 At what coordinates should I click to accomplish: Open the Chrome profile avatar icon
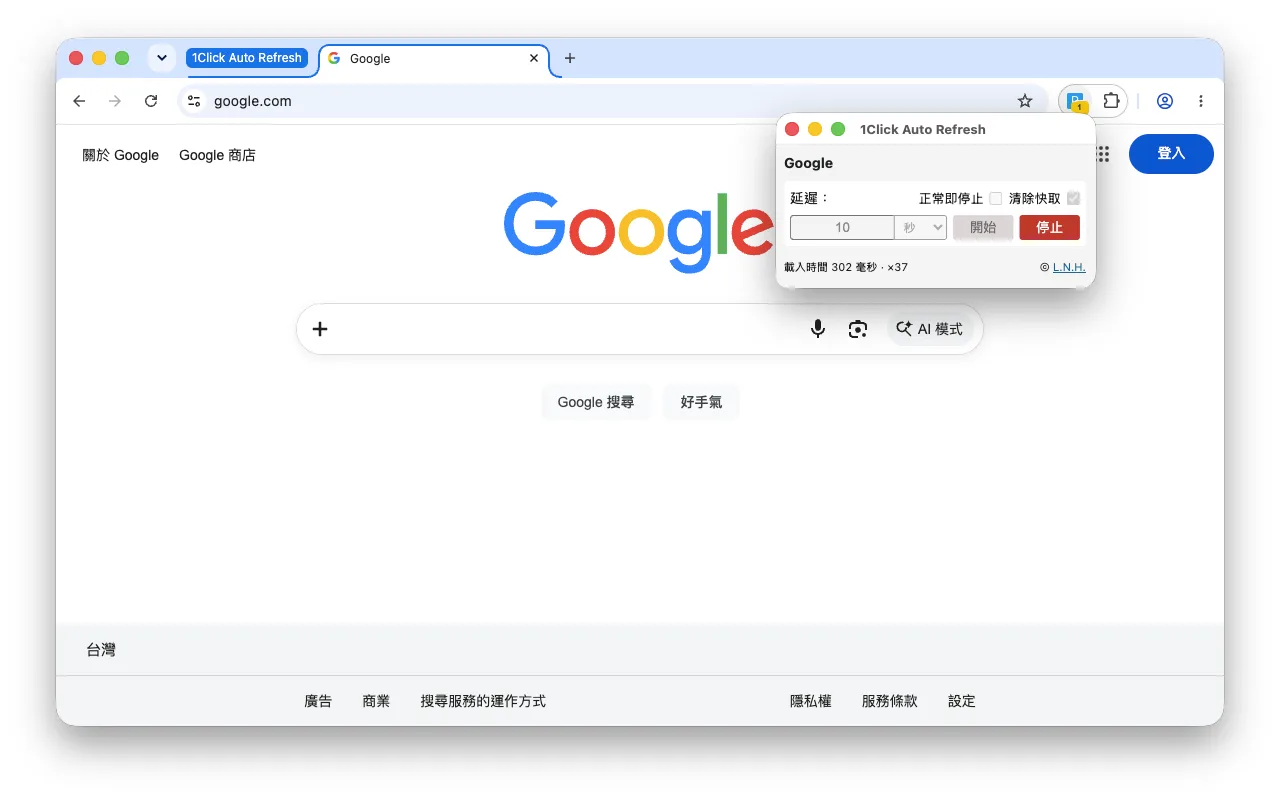pyautogui.click(x=1165, y=101)
